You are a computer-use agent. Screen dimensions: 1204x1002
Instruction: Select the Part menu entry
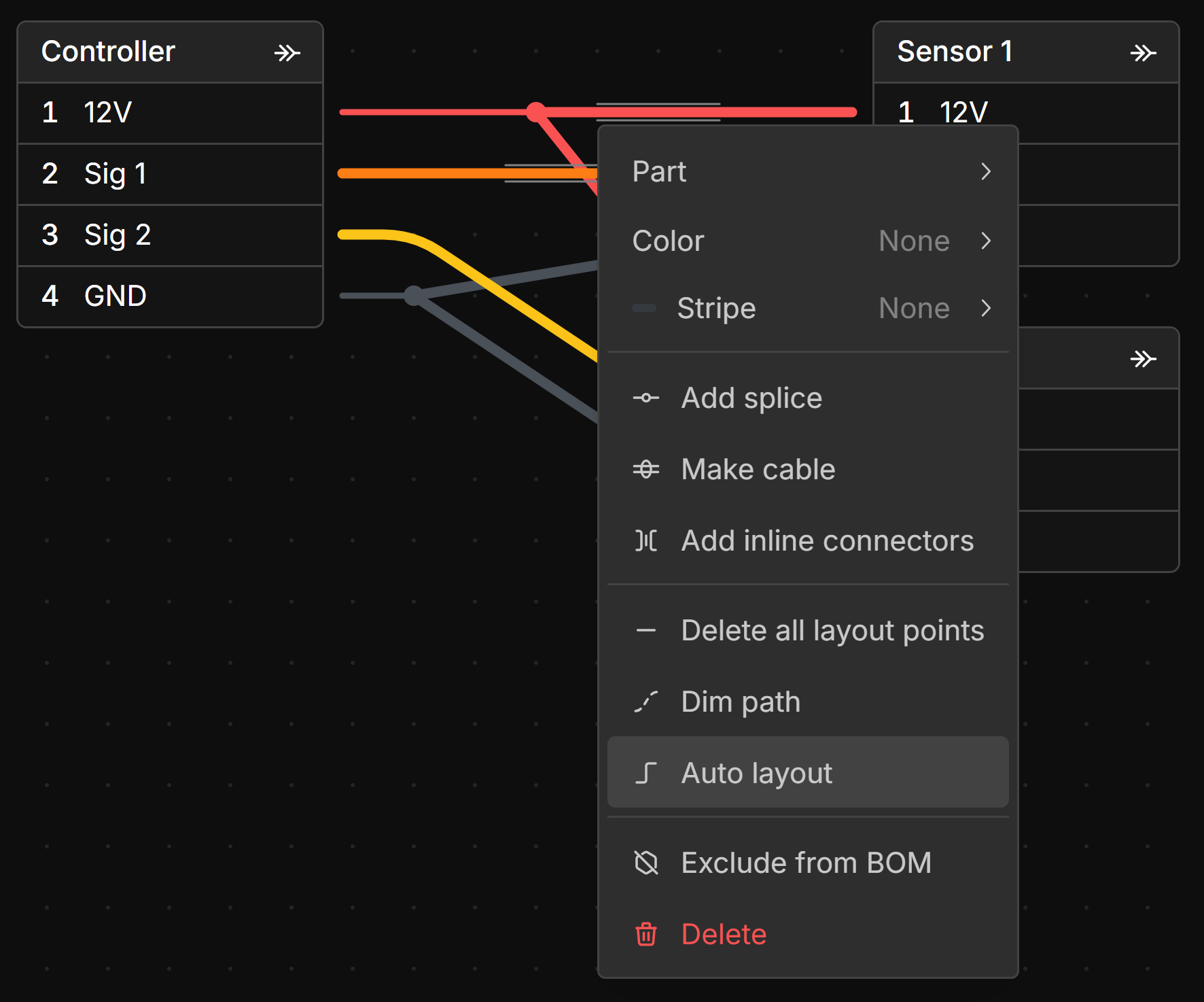[659, 171]
